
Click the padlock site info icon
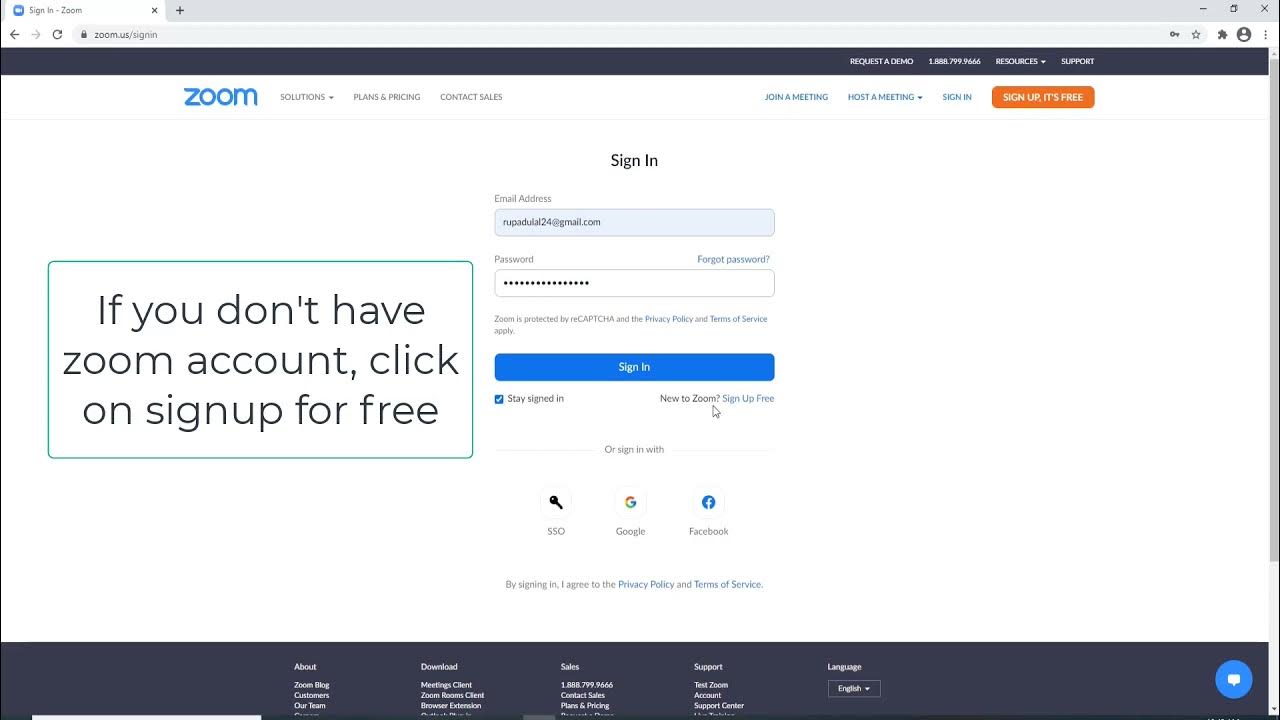point(84,34)
